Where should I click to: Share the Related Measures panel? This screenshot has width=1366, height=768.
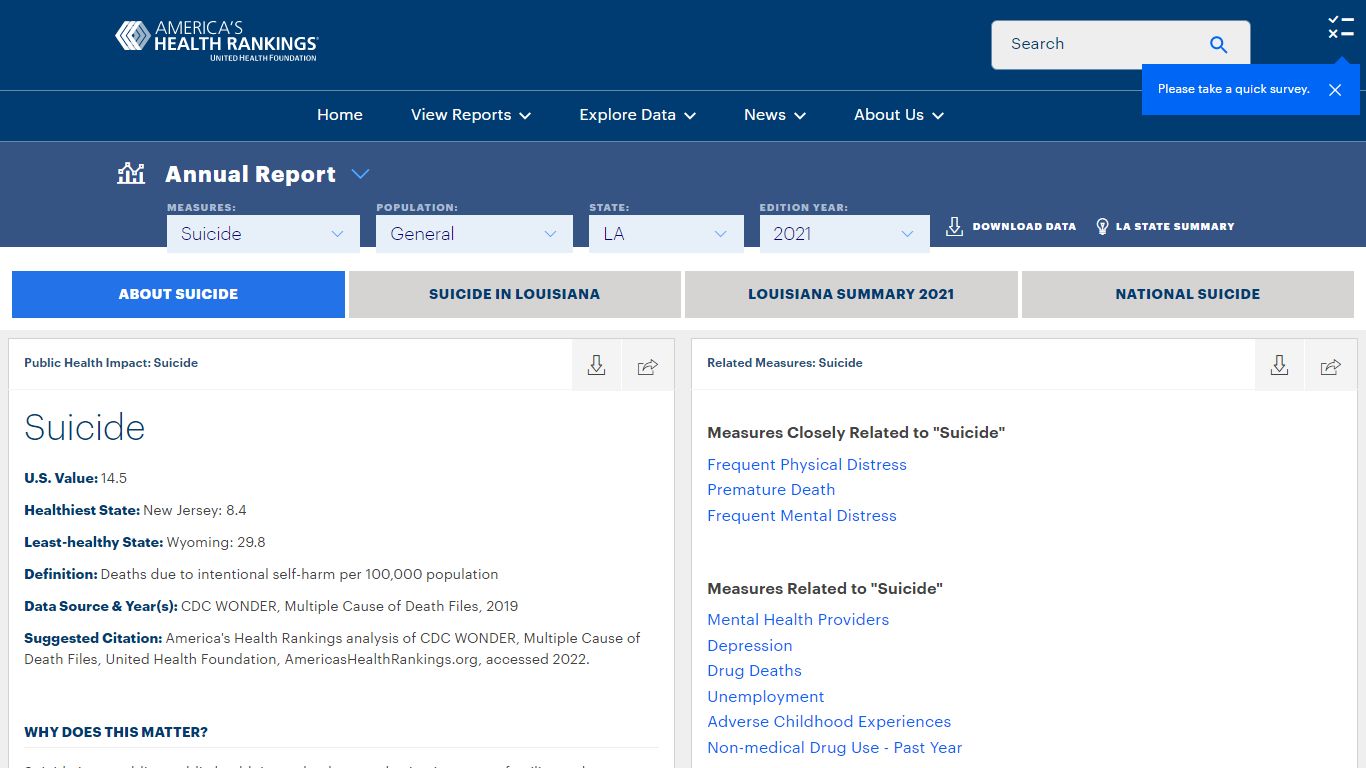tap(1330, 366)
